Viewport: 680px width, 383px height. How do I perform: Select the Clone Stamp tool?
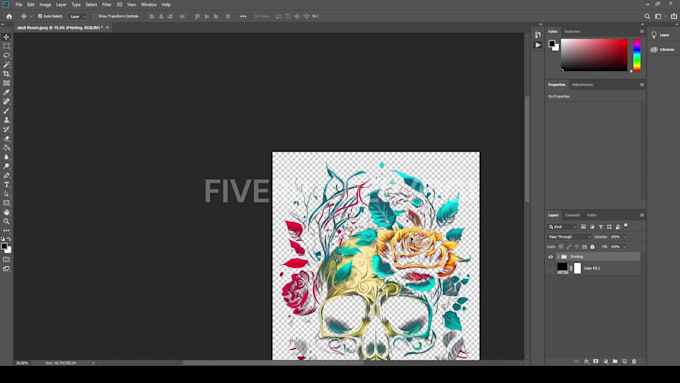(x=7, y=120)
